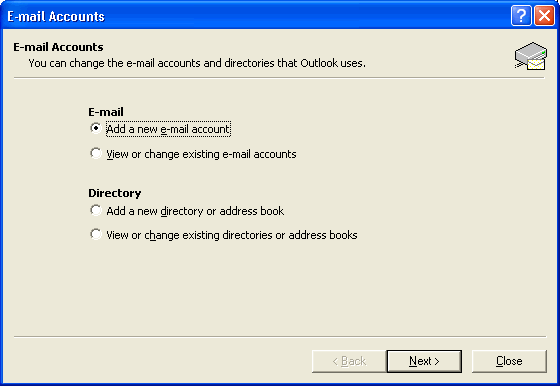The height and width of the screenshot is (386, 560).
Task: Click the 'You can change the e-mail accounts' description
Action: (x=197, y=63)
